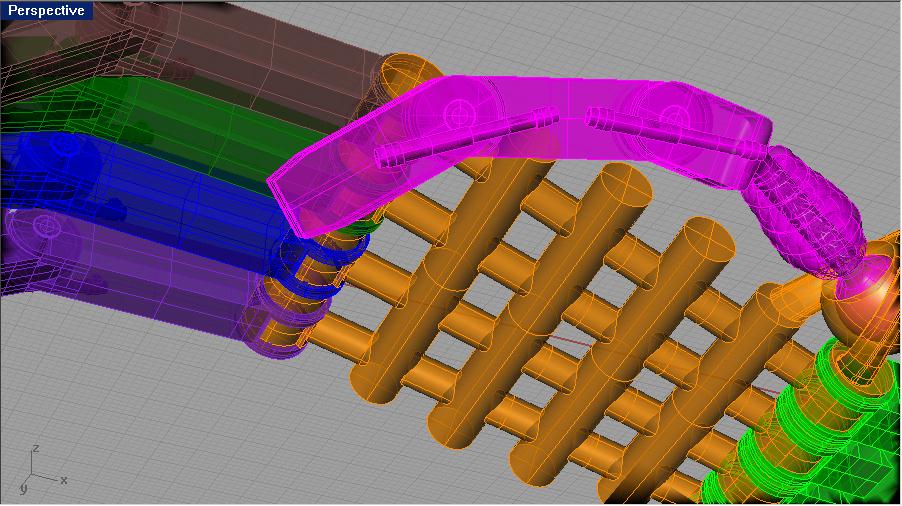Select the magenta meshed connector above the sphere
The image size is (902, 506).
tap(810, 210)
